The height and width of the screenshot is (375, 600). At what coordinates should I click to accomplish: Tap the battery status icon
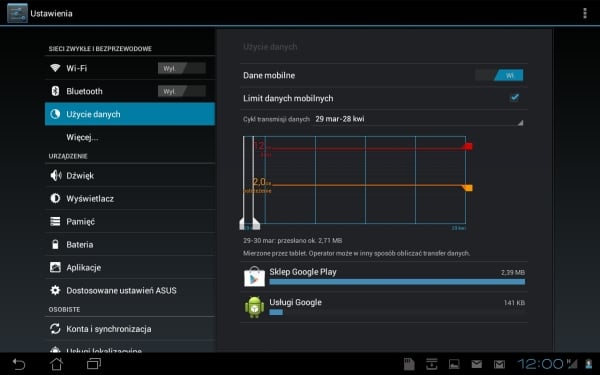(589, 364)
